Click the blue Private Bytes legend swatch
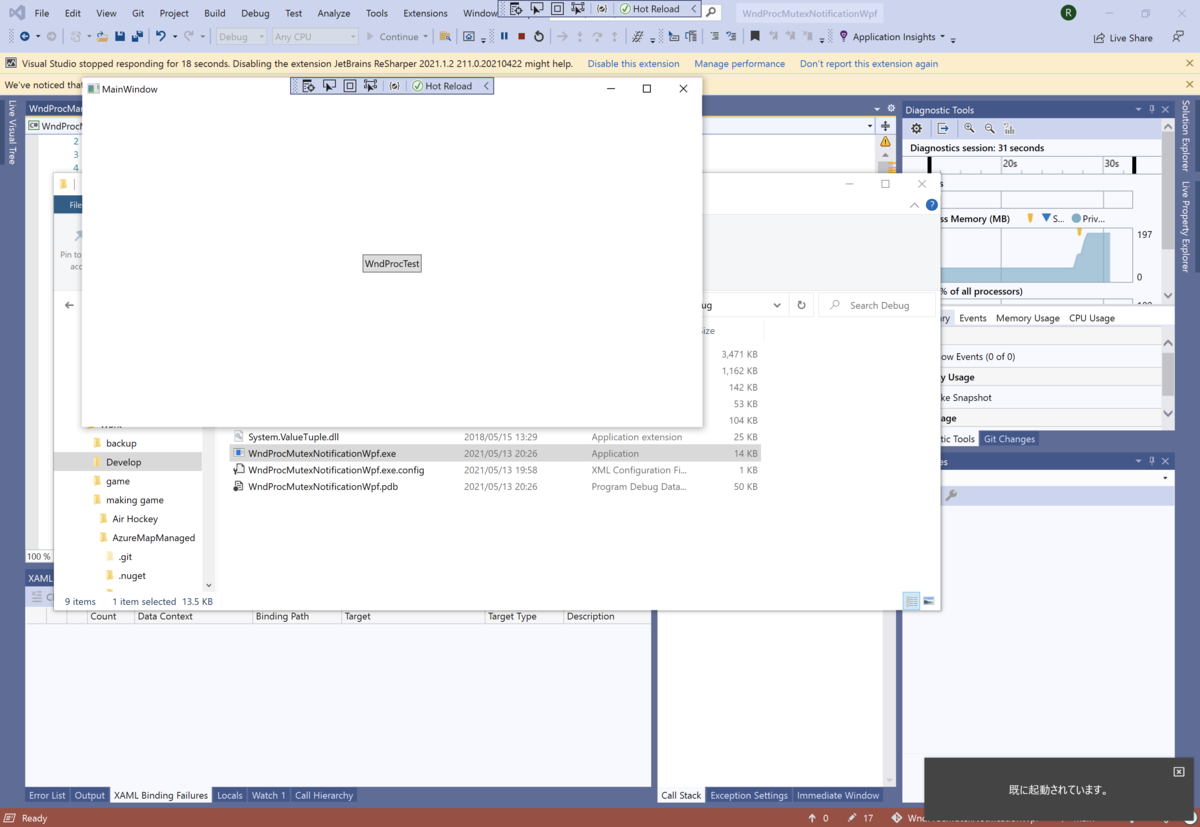1200x827 pixels. (1077, 218)
